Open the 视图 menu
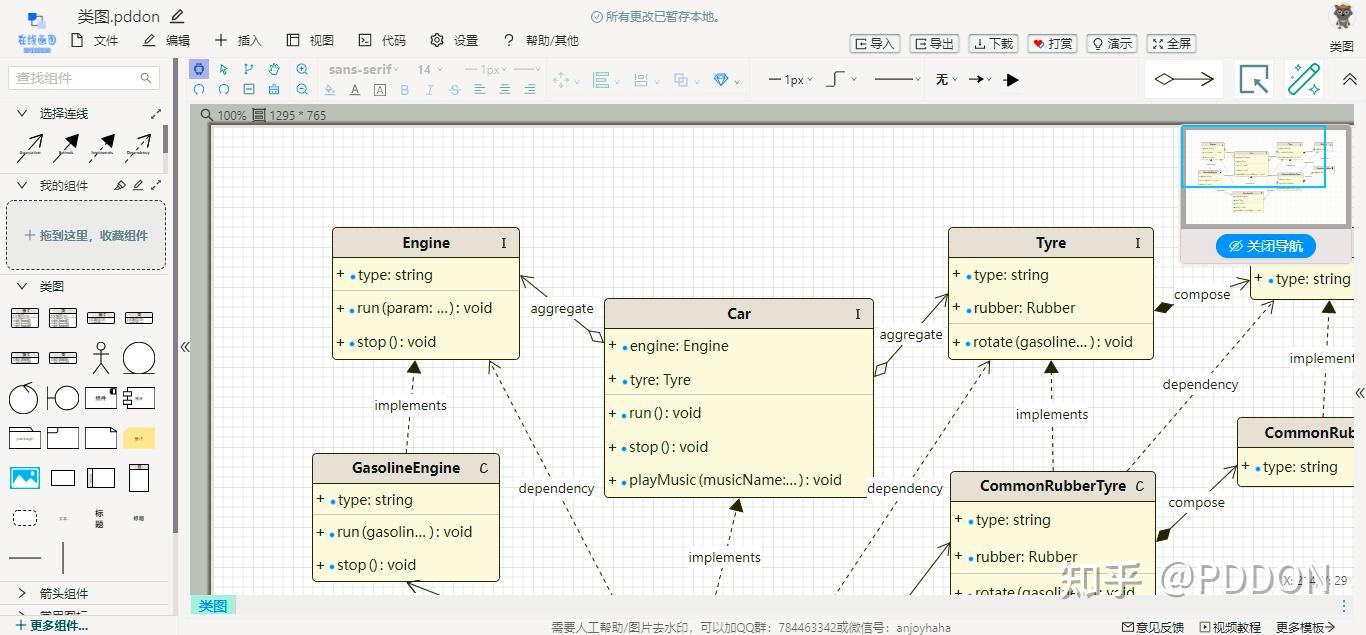This screenshot has width=1366, height=635. point(310,41)
